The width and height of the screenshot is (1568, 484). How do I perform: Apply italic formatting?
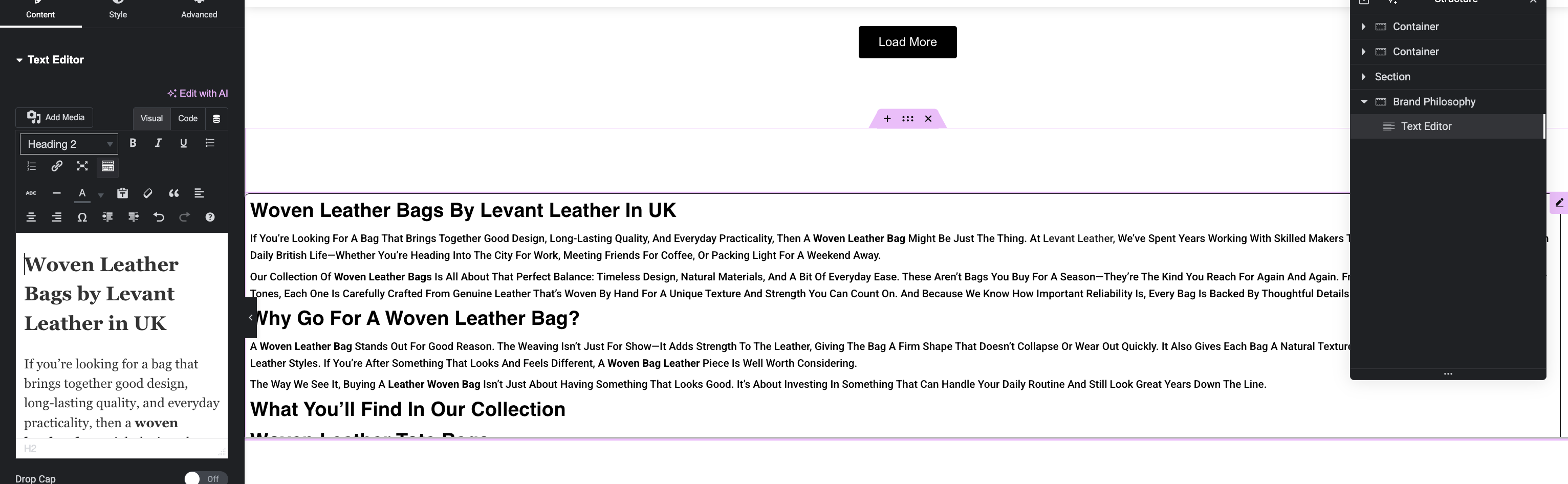(158, 143)
